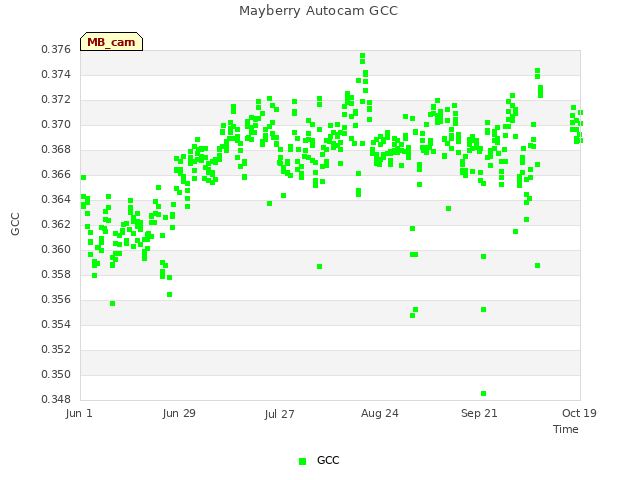Select the isolated data point near 0.3588 in early August
Screen dimensions: 640x480
click(x=320, y=267)
